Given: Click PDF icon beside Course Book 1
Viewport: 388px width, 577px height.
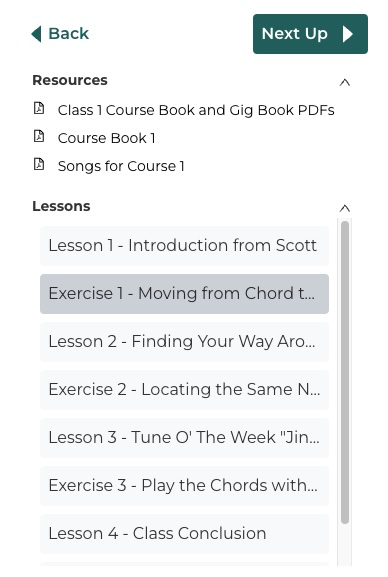Looking at the screenshot, I should [x=39, y=136].
